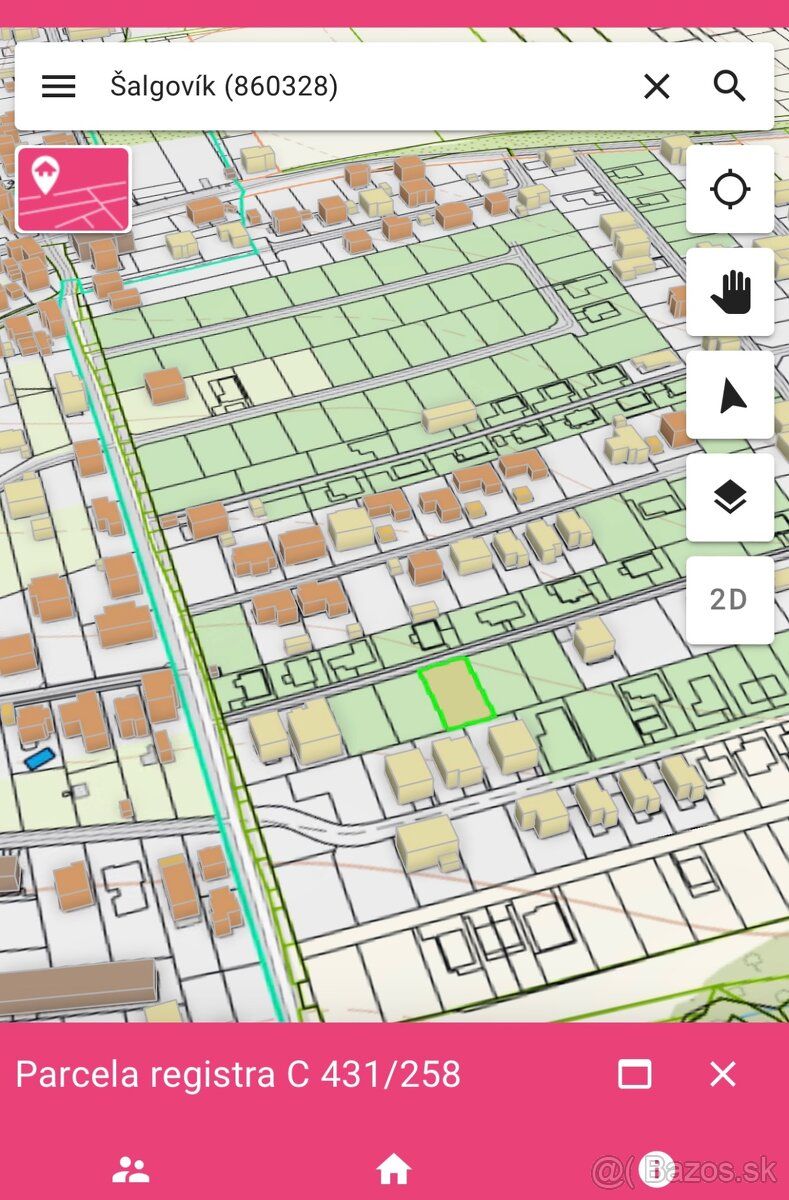Select the beige house below highlighted parcel

click(x=457, y=761)
